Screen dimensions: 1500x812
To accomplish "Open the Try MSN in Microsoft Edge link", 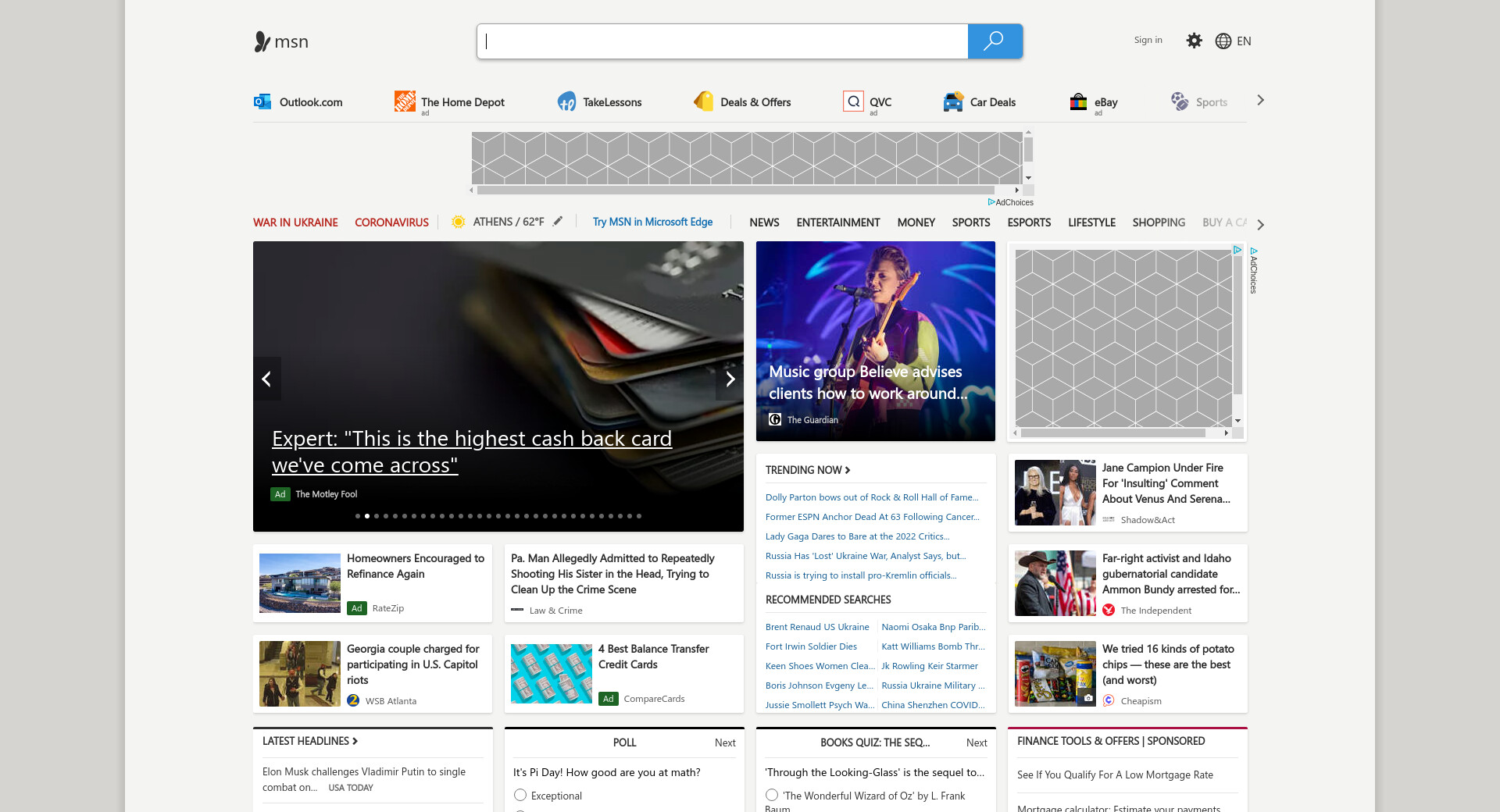I will 652,222.
